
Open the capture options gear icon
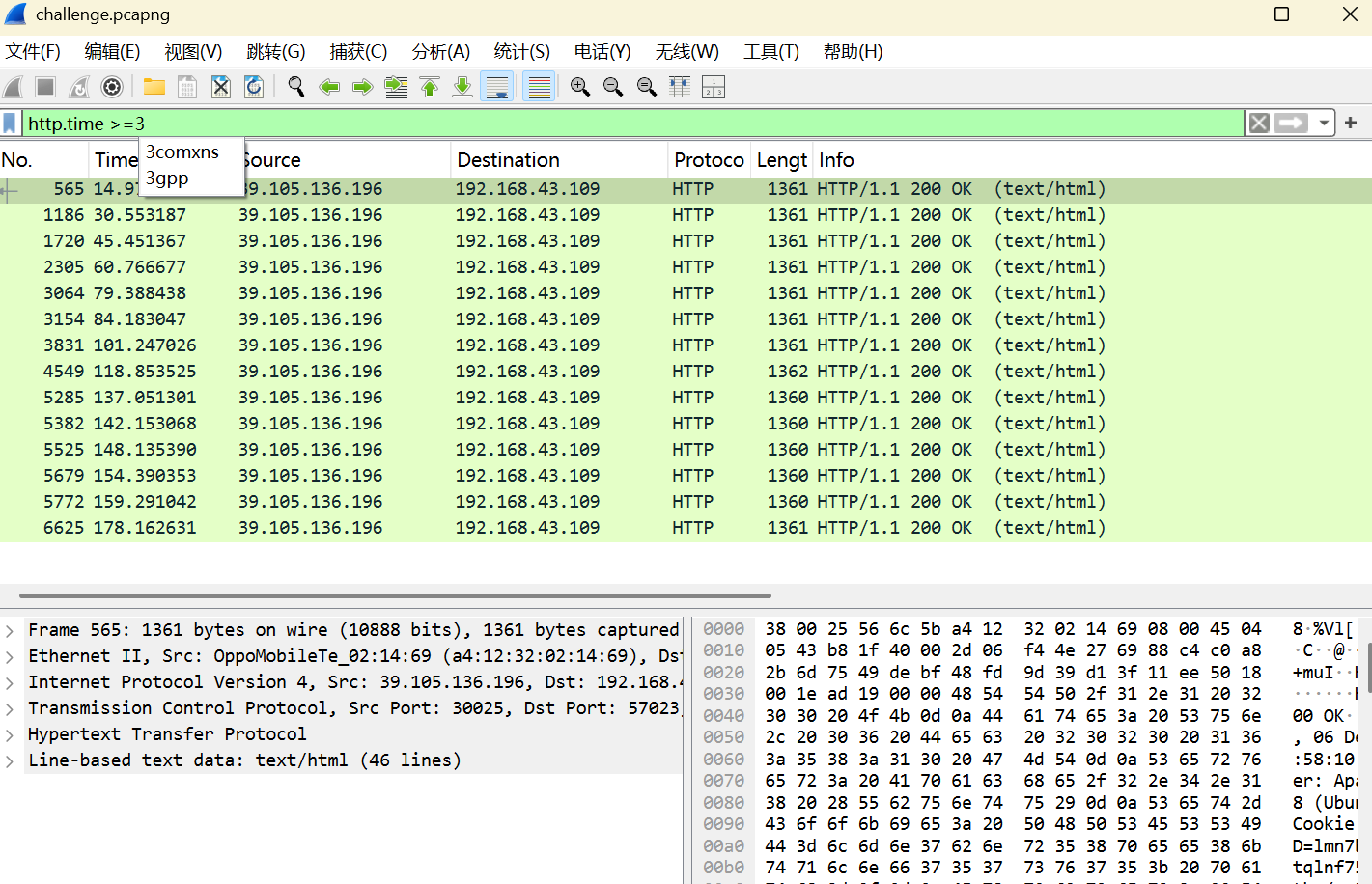pos(112,87)
